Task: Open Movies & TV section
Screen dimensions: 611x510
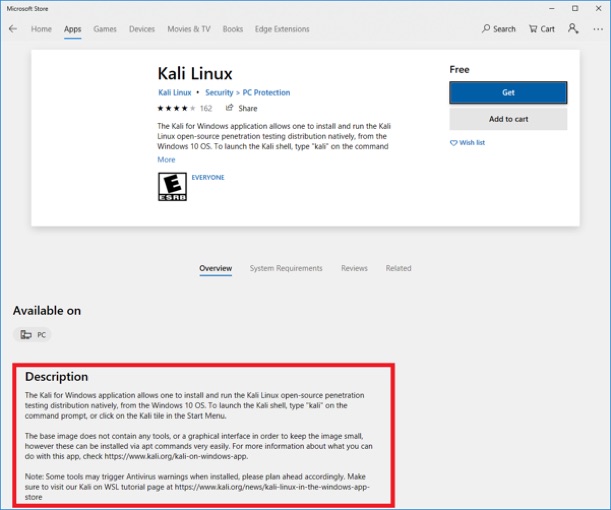Action: pos(188,29)
